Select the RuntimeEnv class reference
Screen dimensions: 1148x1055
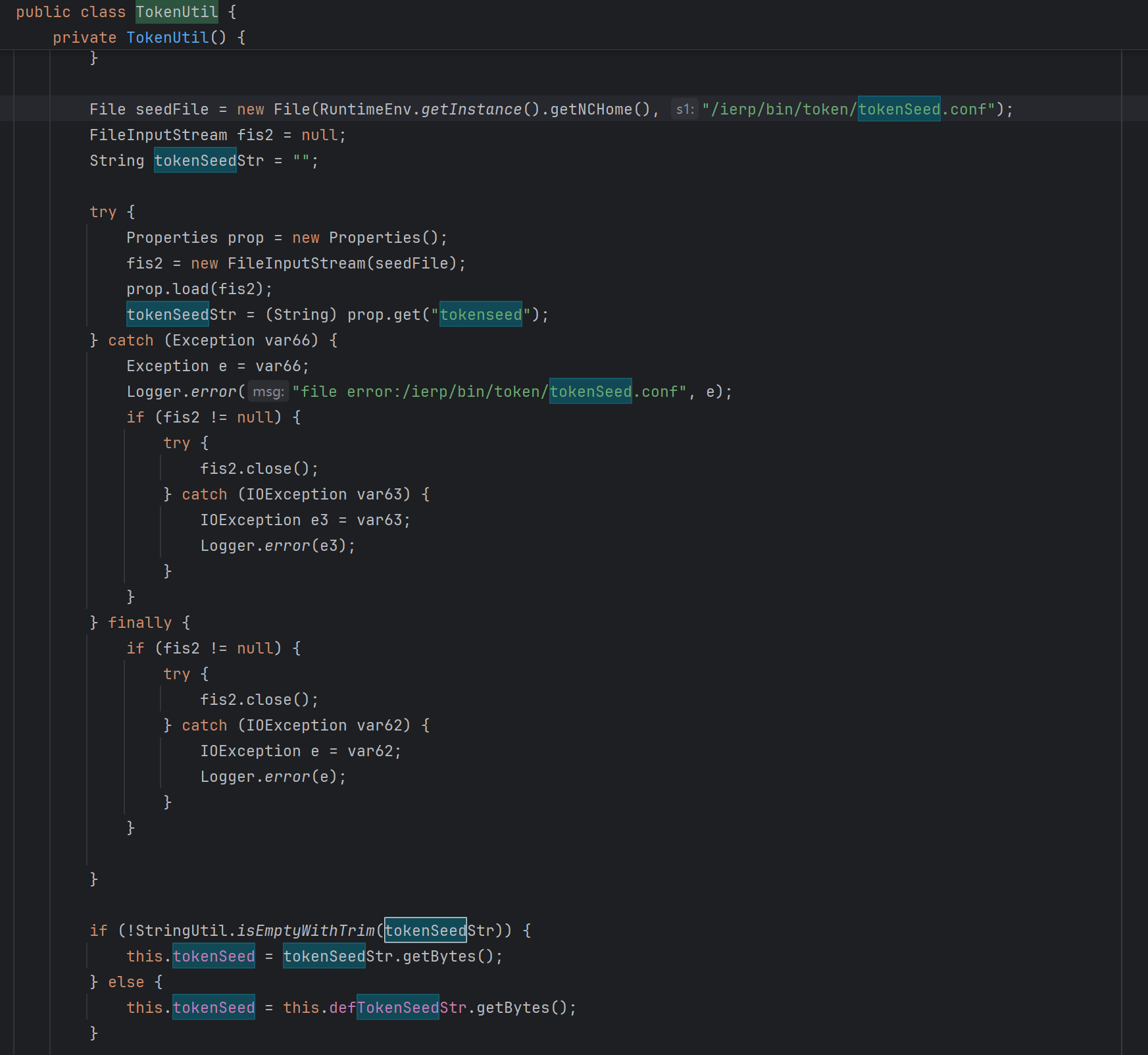pyautogui.click(x=366, y=109)
